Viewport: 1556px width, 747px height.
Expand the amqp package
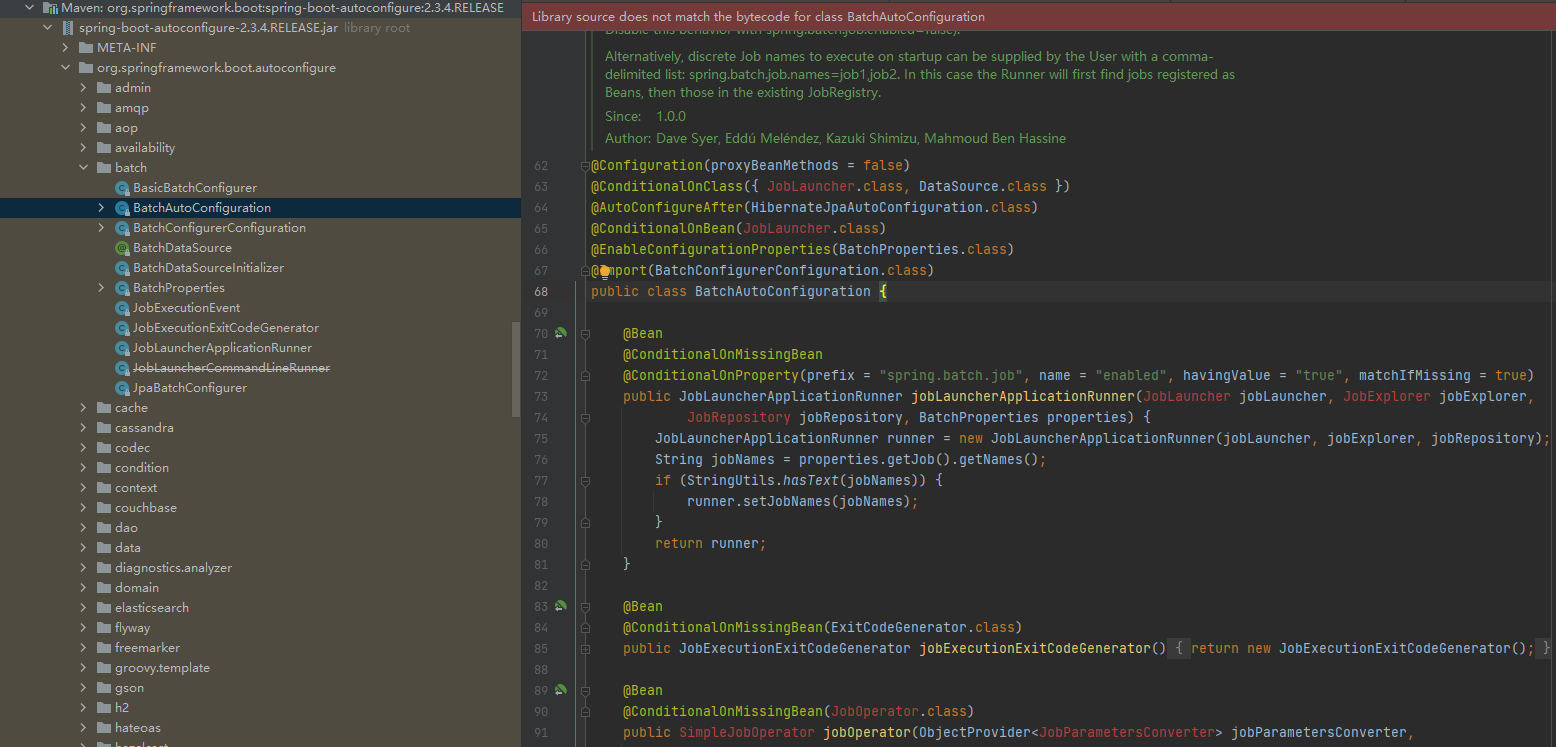pos(84,108)
